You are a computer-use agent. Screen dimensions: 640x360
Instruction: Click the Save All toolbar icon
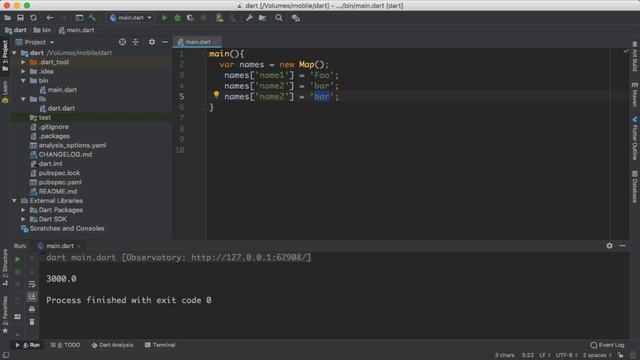point(20,18)
